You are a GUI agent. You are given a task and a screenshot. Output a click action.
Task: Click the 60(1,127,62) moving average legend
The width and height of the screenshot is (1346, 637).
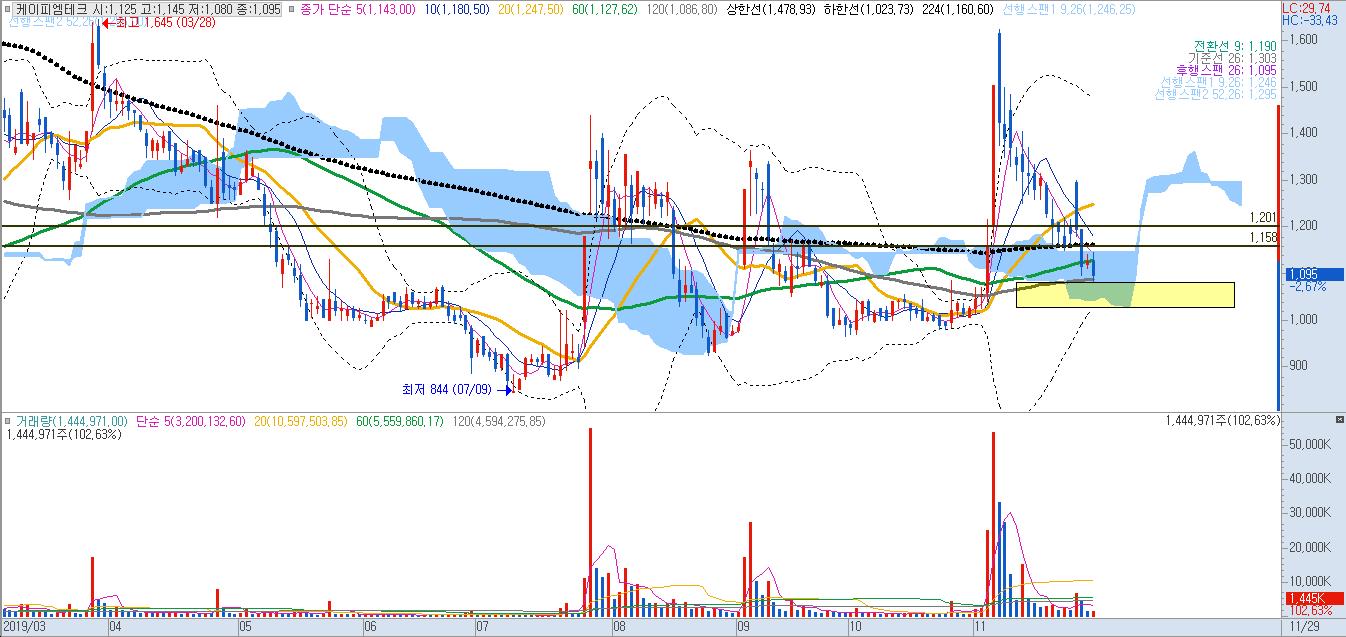604,8
